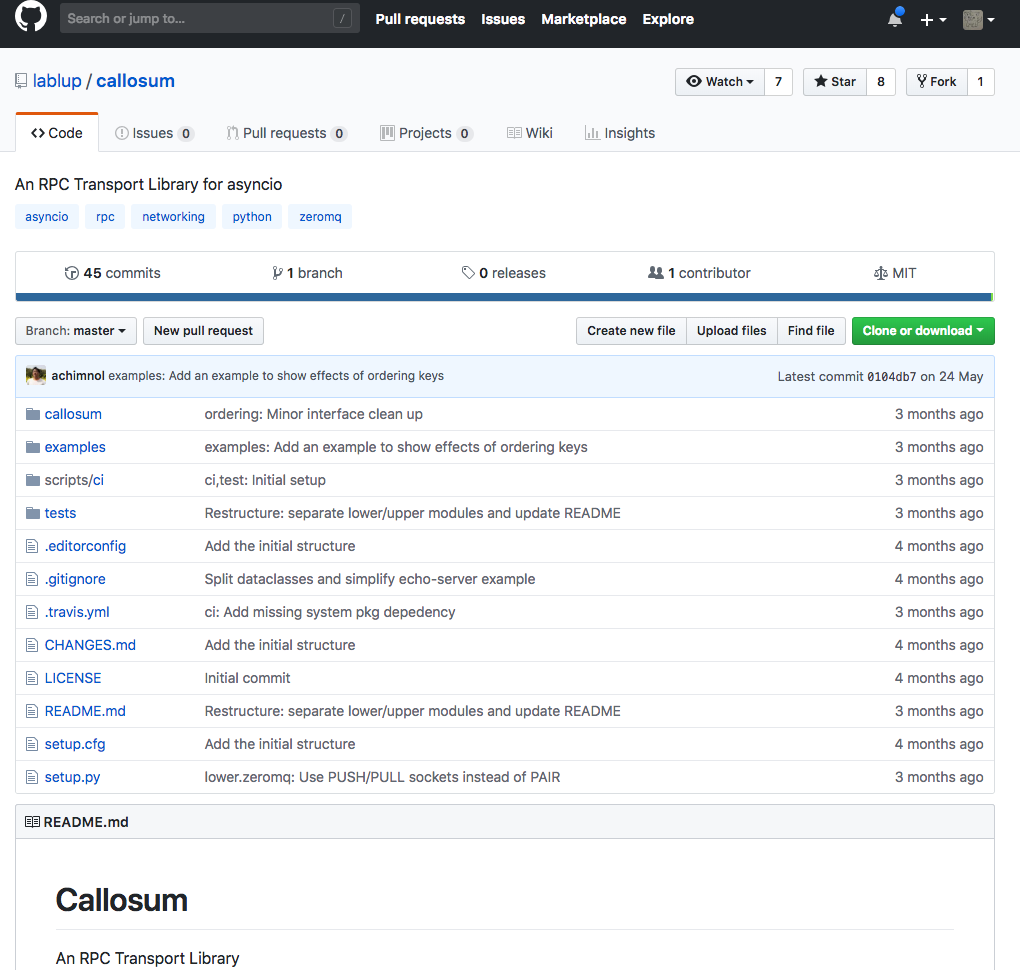1020x970 pixels.
Task: View watchers count 7
Action: tap(778, 82)
